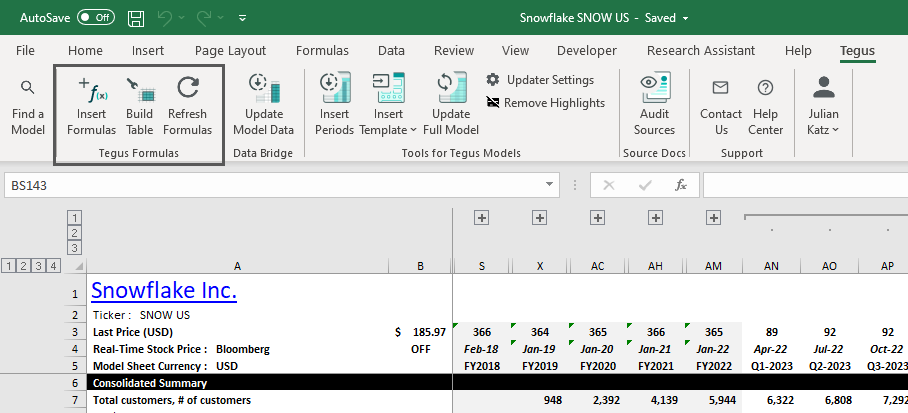
Task: Open the Help tab
Action: point(798,51)
